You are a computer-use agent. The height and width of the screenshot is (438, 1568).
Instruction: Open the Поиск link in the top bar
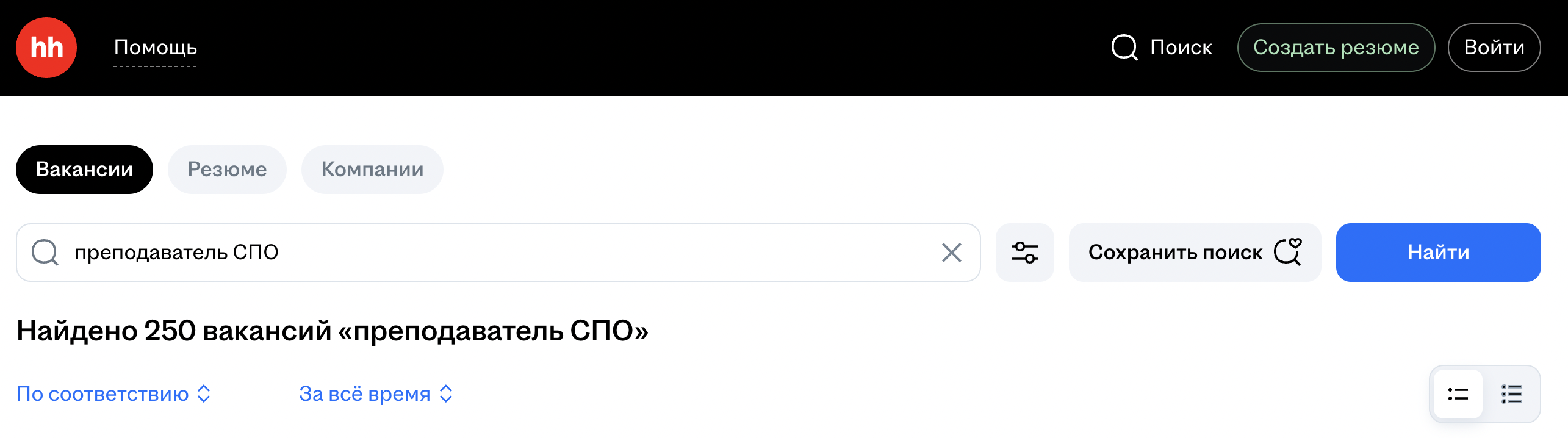pyautogui.click(x=1181, y=48)
